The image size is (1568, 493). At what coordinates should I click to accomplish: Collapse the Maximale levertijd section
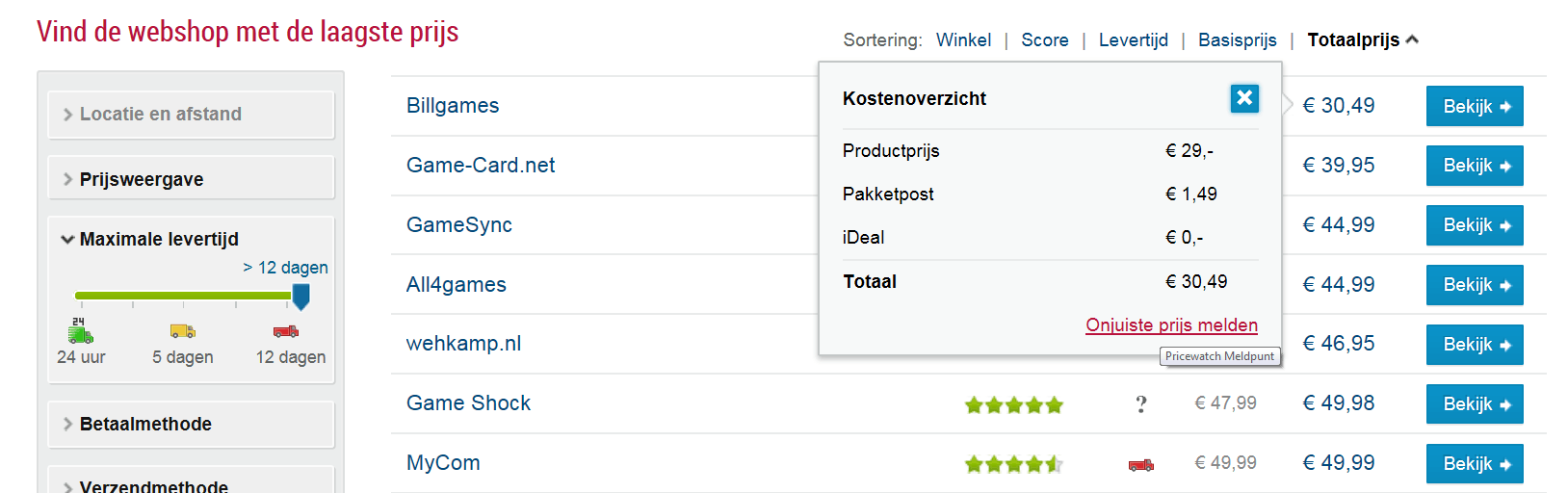point(159,239)
